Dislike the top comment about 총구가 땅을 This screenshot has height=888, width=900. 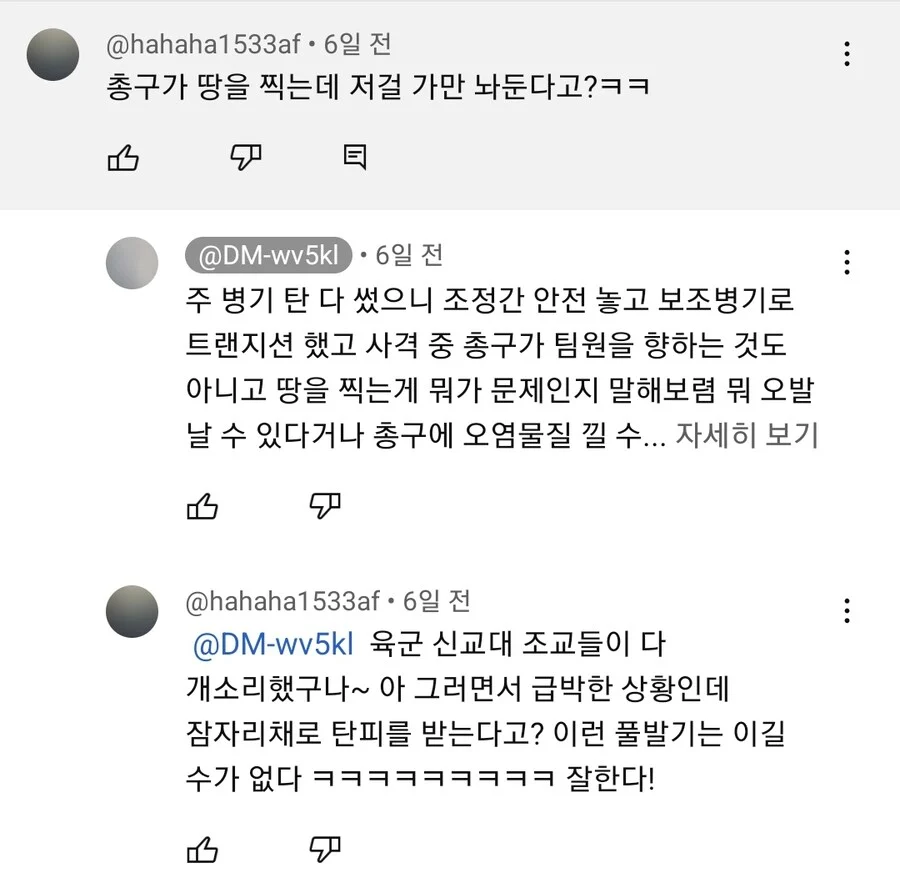pos(246,156)
